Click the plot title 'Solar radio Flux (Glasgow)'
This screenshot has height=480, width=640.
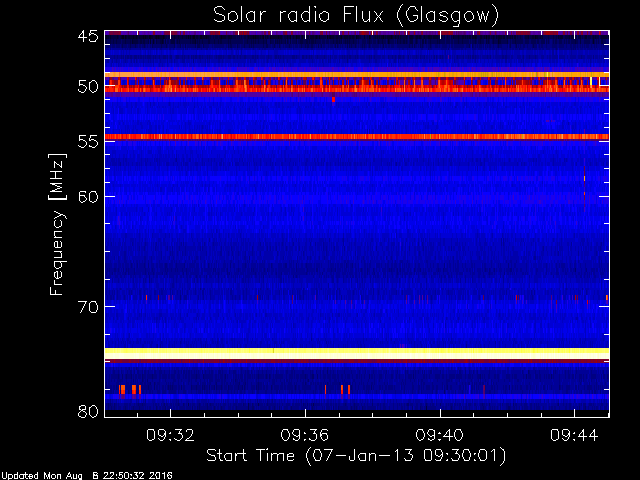click(x=356, y=16)
